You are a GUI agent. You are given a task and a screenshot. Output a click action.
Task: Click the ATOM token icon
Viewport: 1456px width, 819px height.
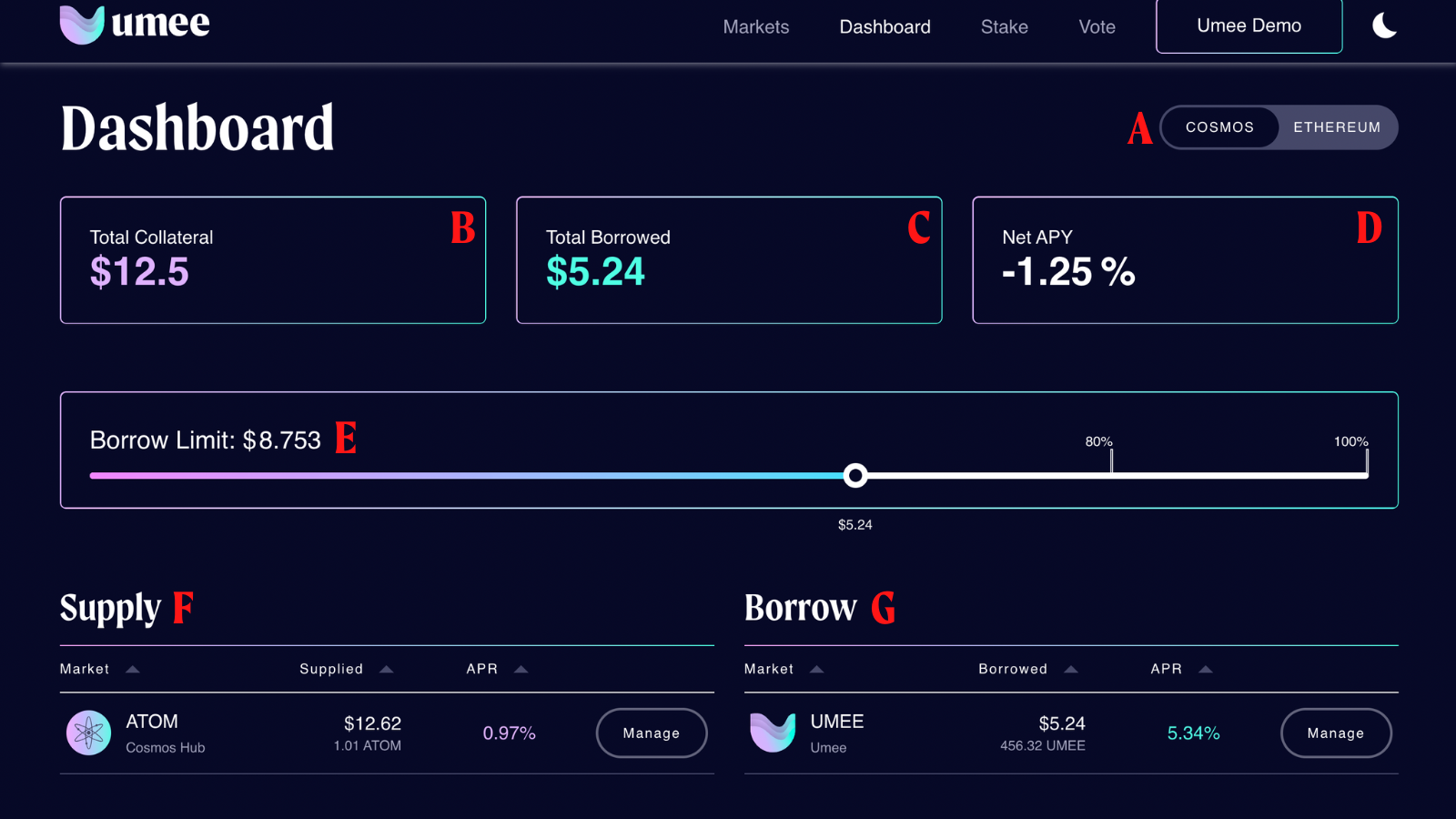point(88,733)
